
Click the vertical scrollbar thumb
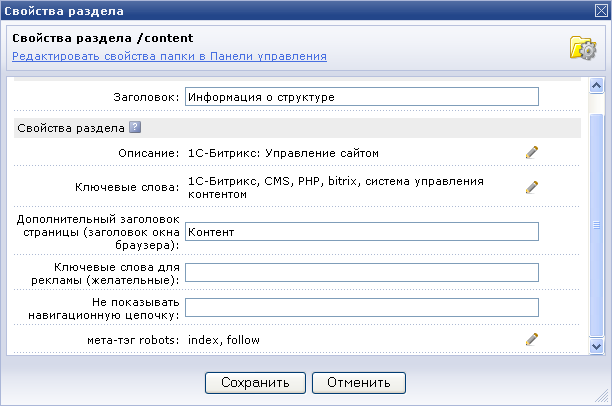tap(596, 225)
